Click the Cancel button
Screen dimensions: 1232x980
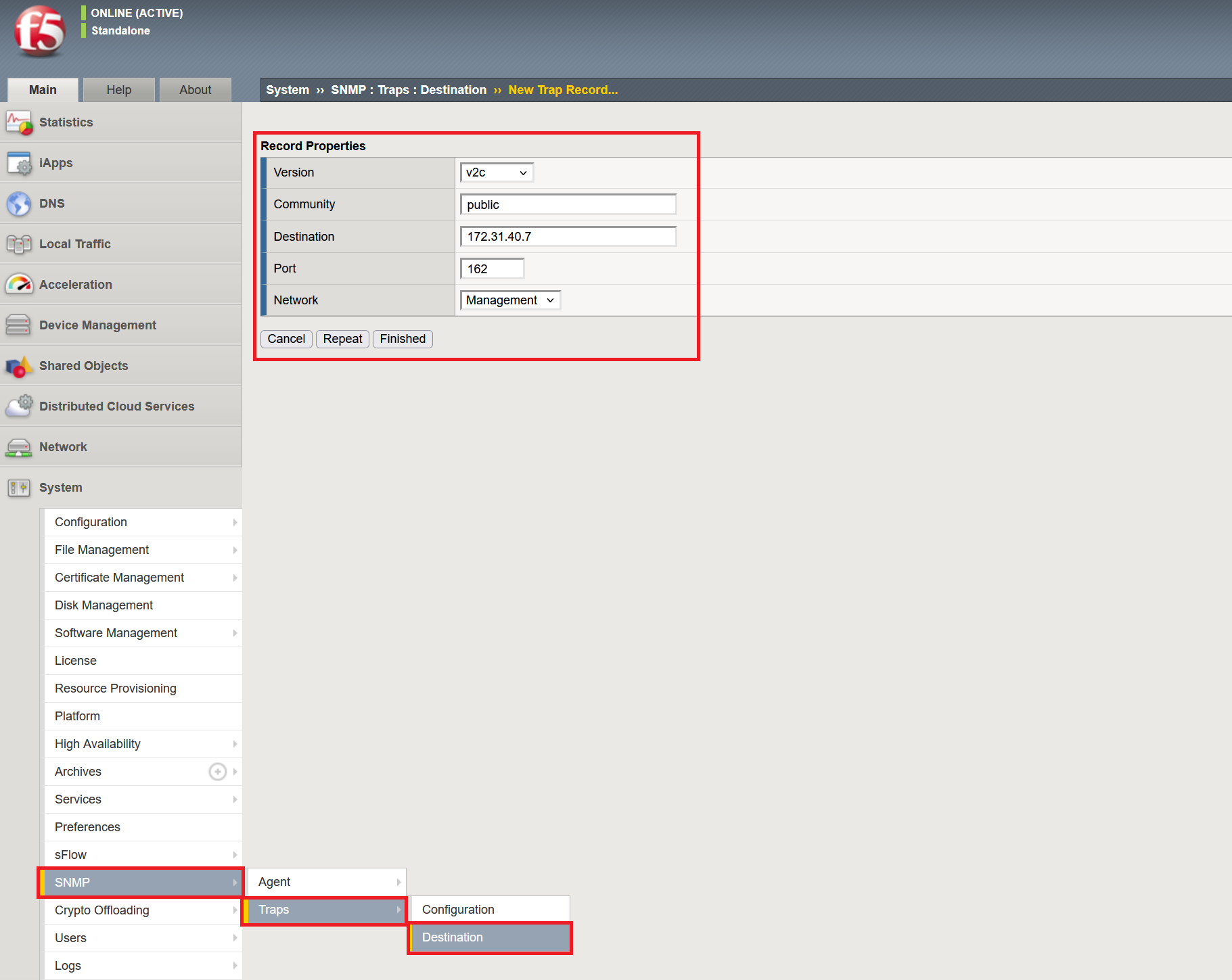(286, 339)
